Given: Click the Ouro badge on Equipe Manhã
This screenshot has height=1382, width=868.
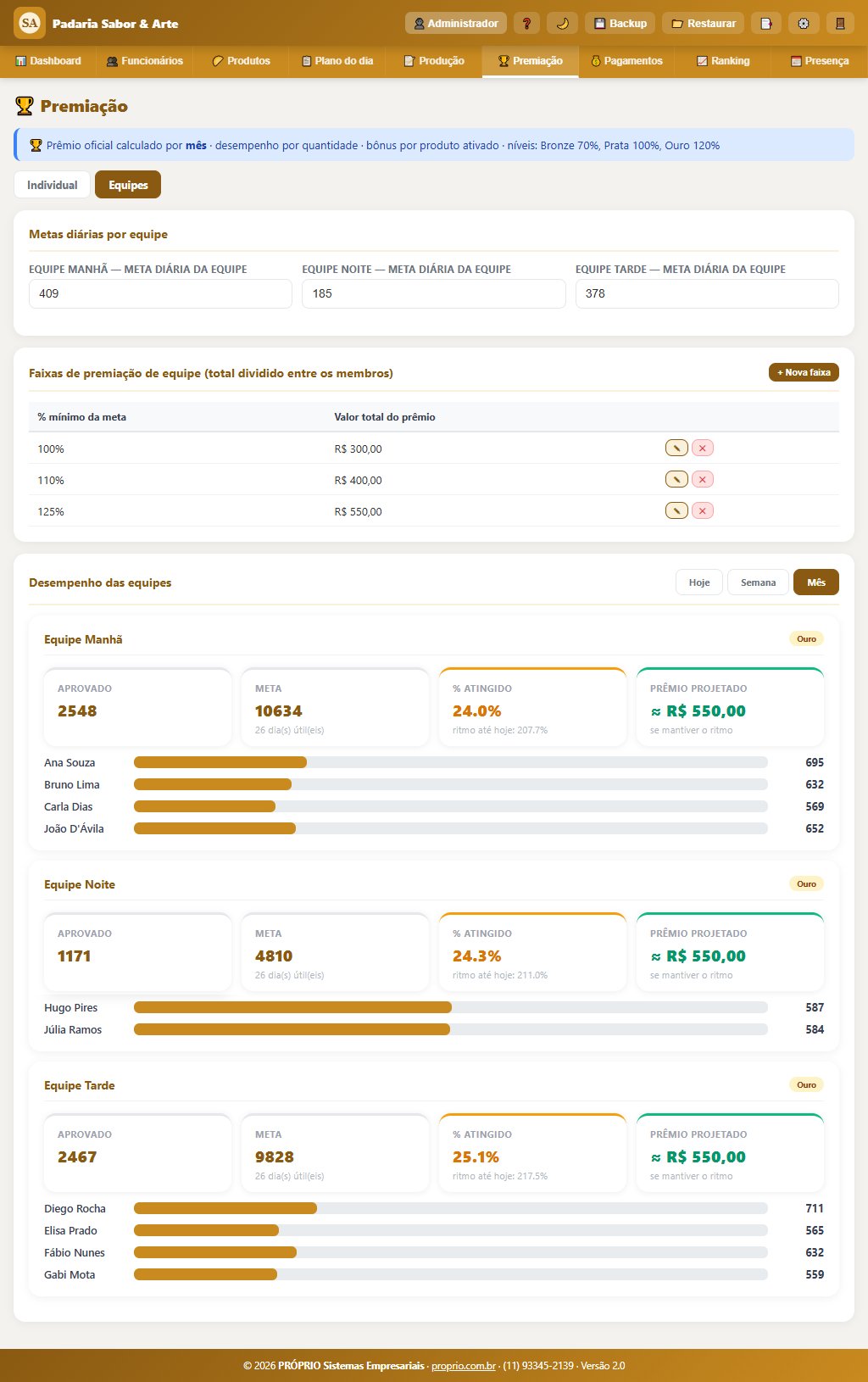Looking at the screenshot, I should click(x=806, y=639).
